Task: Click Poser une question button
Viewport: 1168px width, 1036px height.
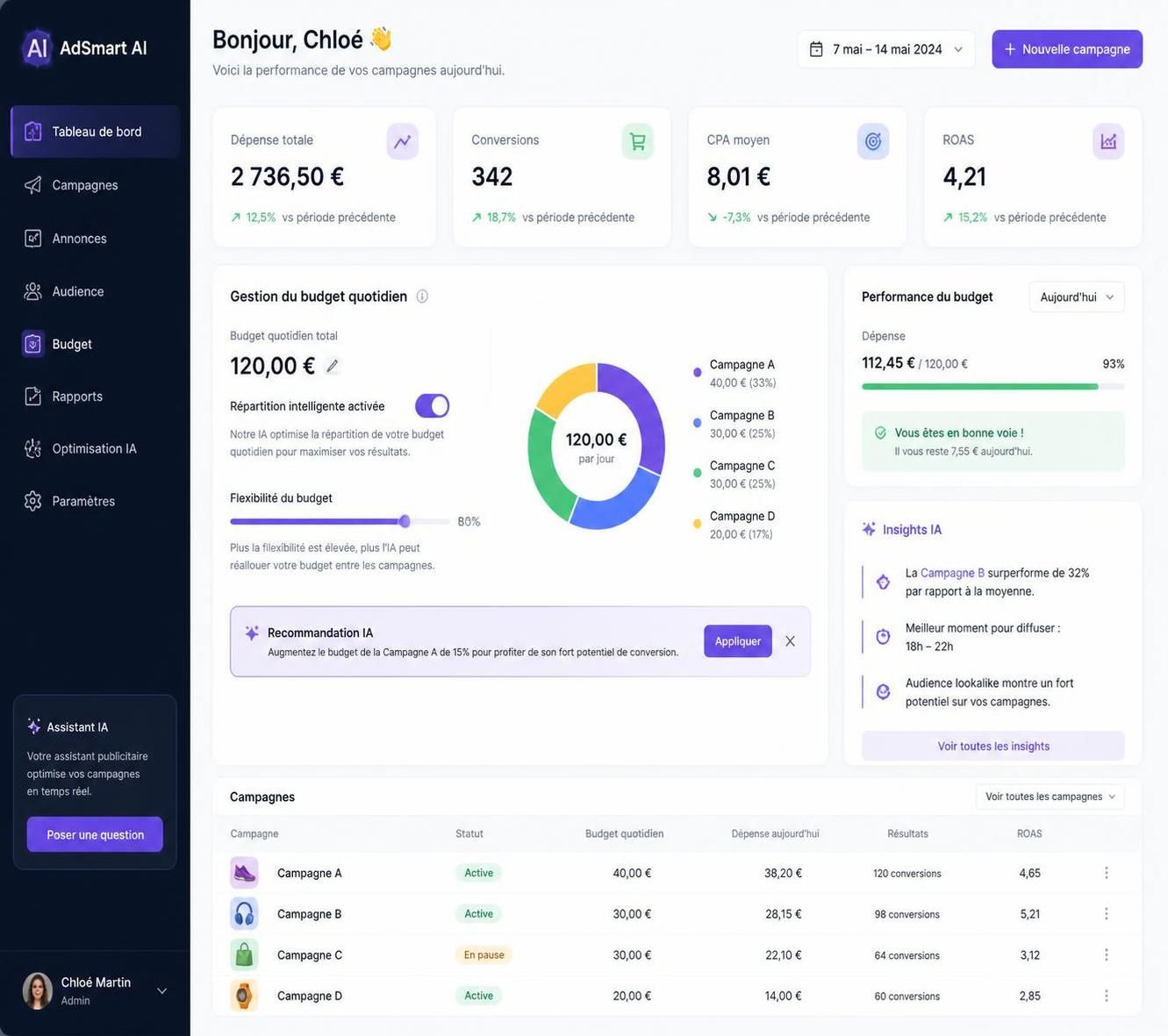Action: (95, 834)
